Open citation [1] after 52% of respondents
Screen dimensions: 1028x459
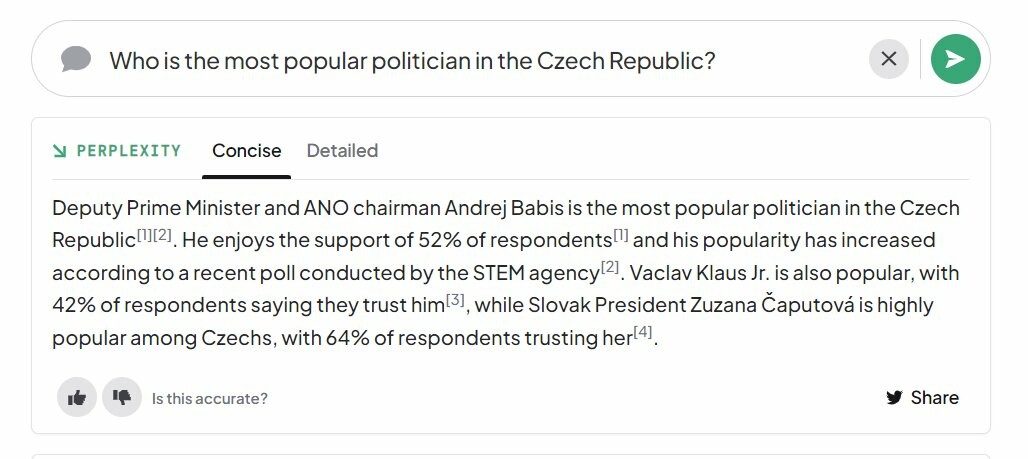(620, 235)
